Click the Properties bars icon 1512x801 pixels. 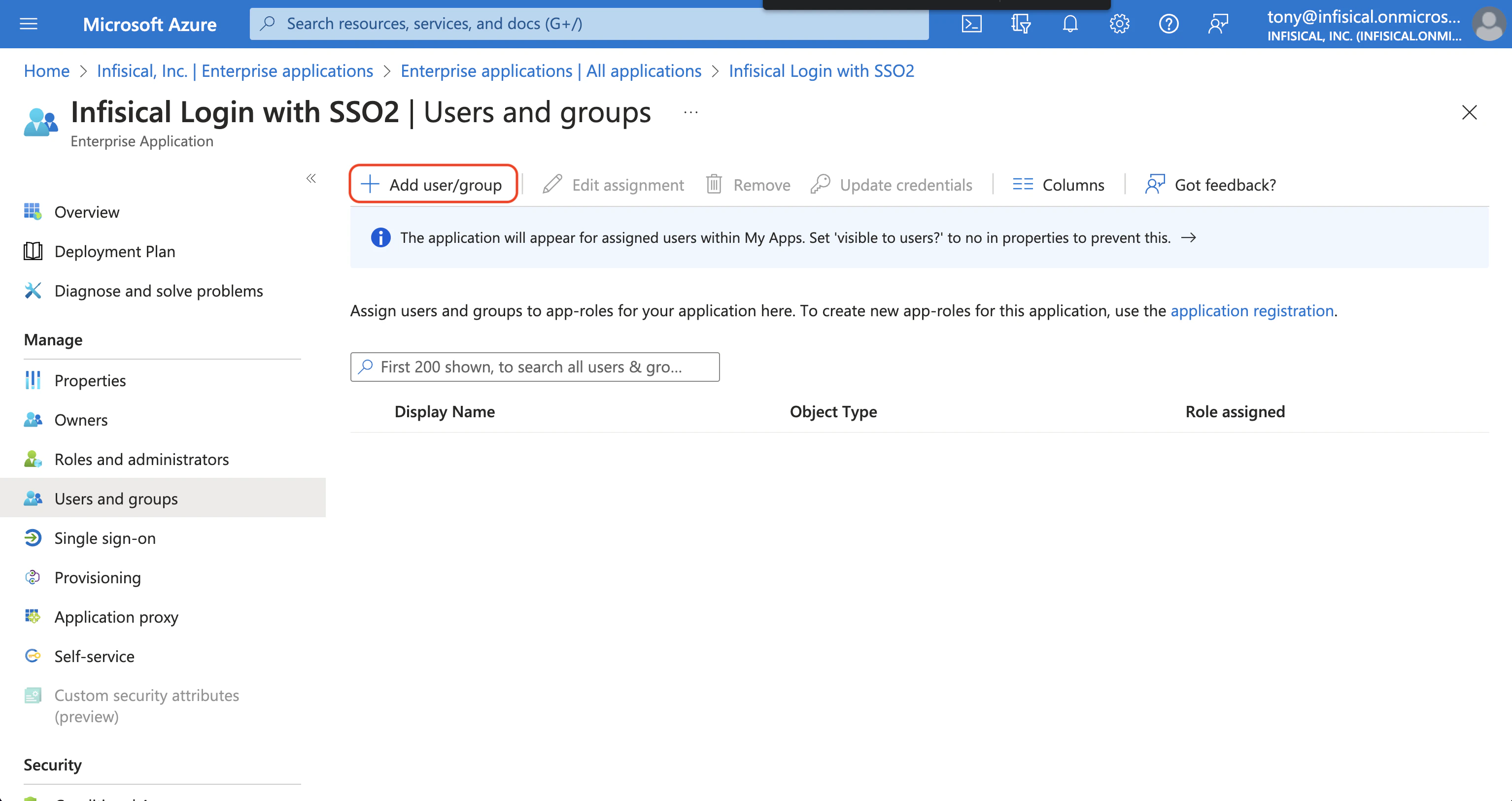click(x=33, y=380)
